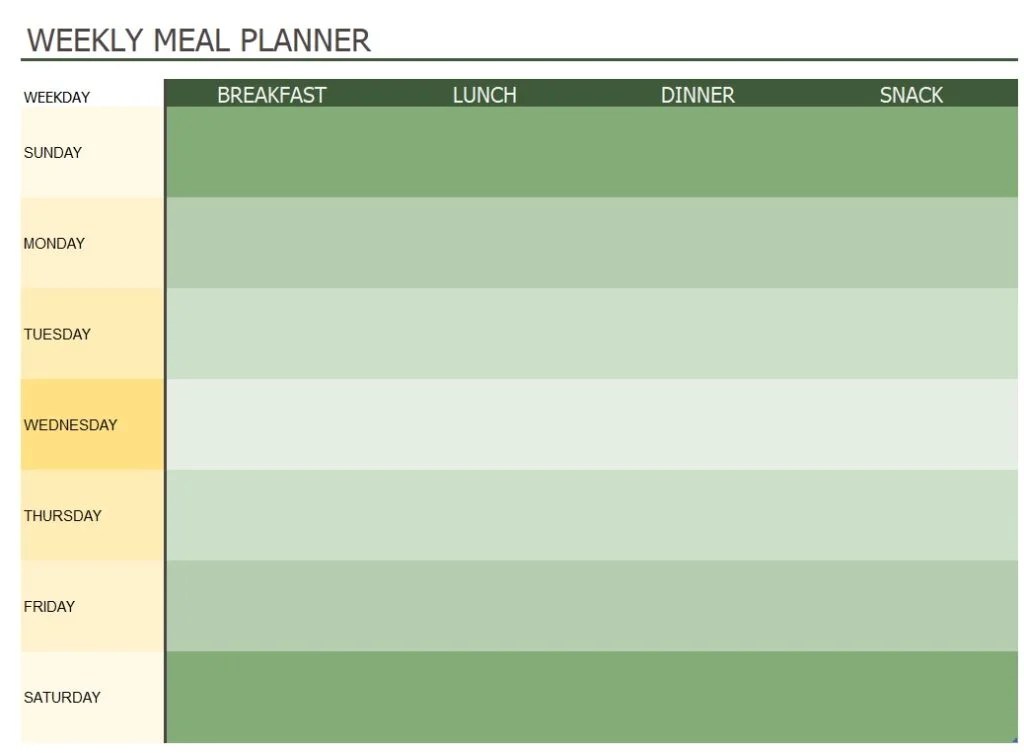
Task: Select the SATURDAY row label
Action: coord(62,697)
